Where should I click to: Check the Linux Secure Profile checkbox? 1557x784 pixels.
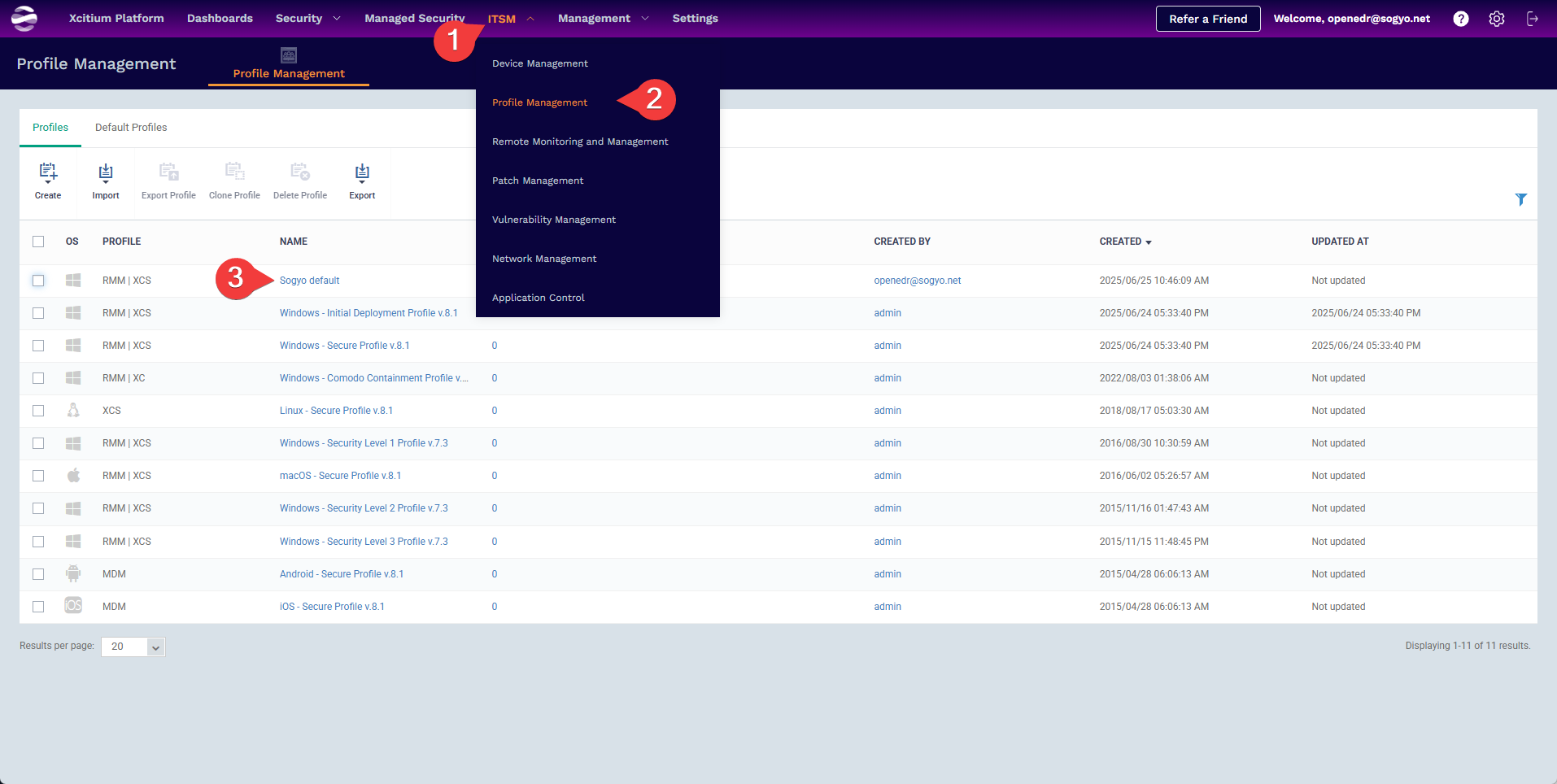click(x=38, y=411)
